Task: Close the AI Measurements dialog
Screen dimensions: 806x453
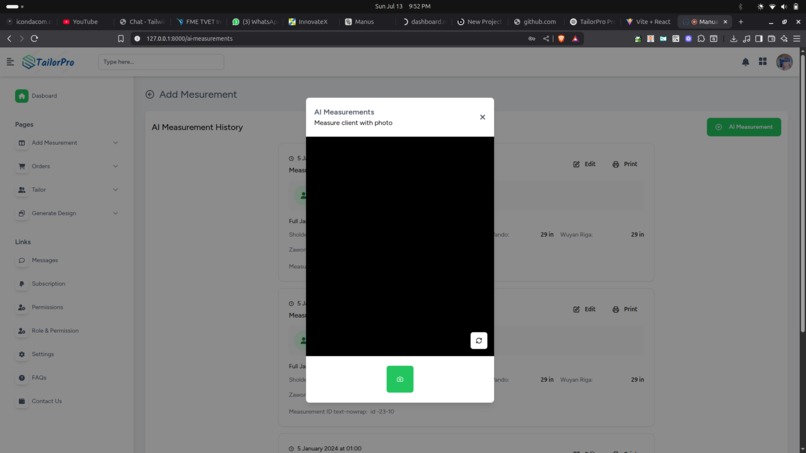Action: (482, 117)
